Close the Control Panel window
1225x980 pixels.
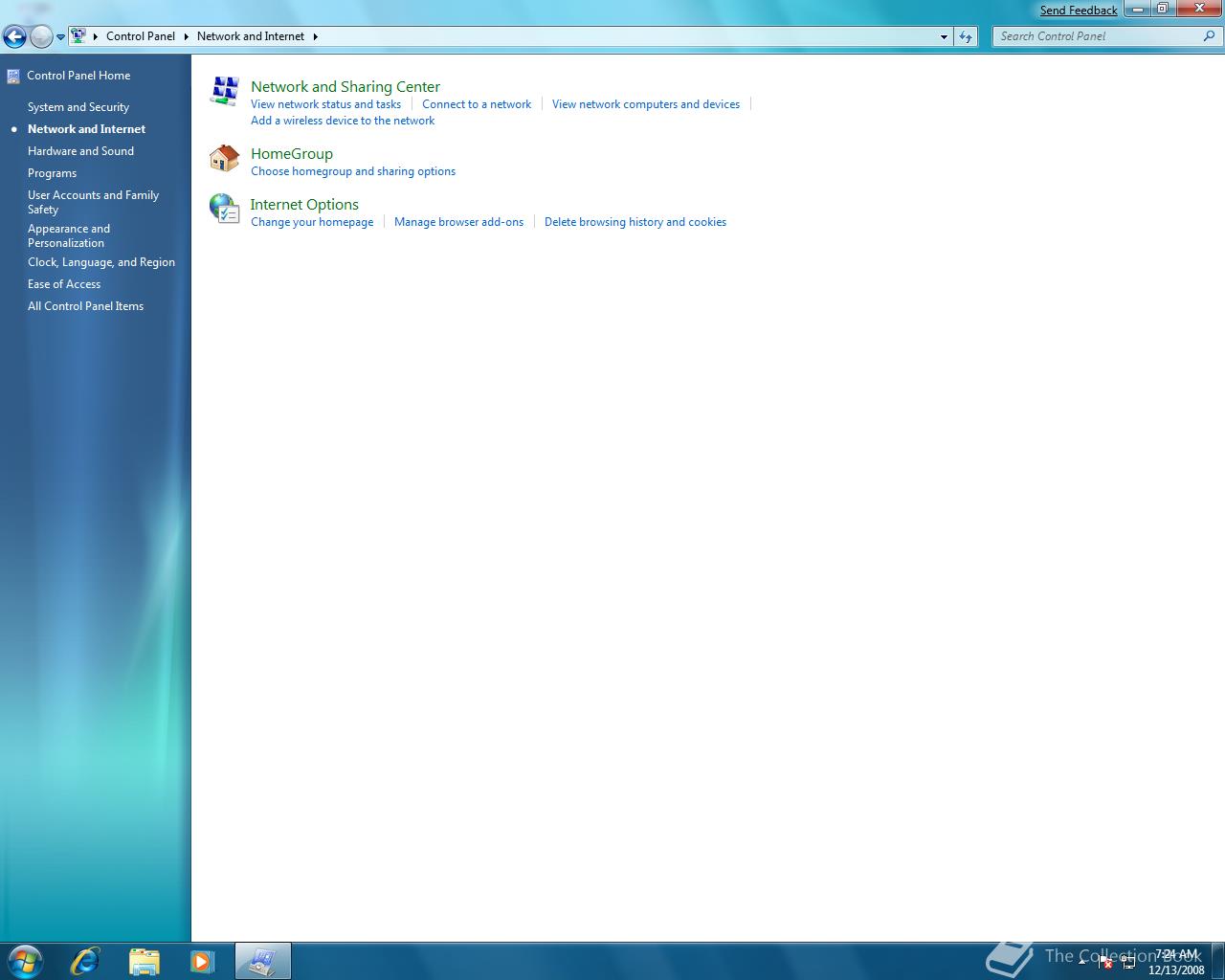pyautogui.click(x=1198, y=10)
